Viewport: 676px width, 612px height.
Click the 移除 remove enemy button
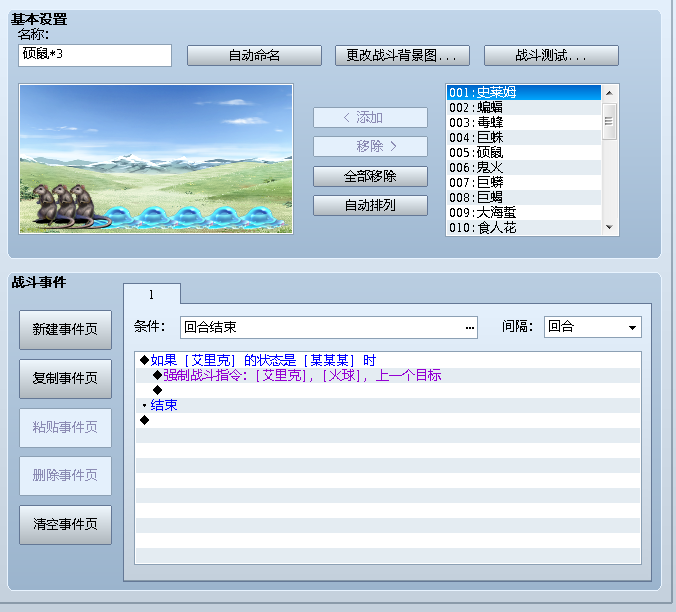click(370, 147)
